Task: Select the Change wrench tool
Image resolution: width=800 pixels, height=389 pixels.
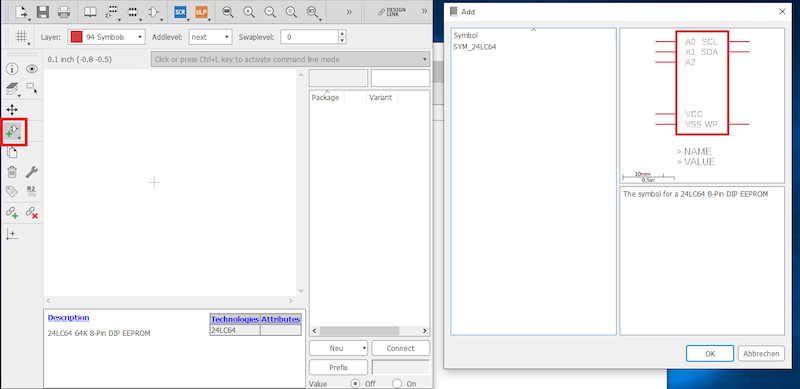Action: coord(32,172)
